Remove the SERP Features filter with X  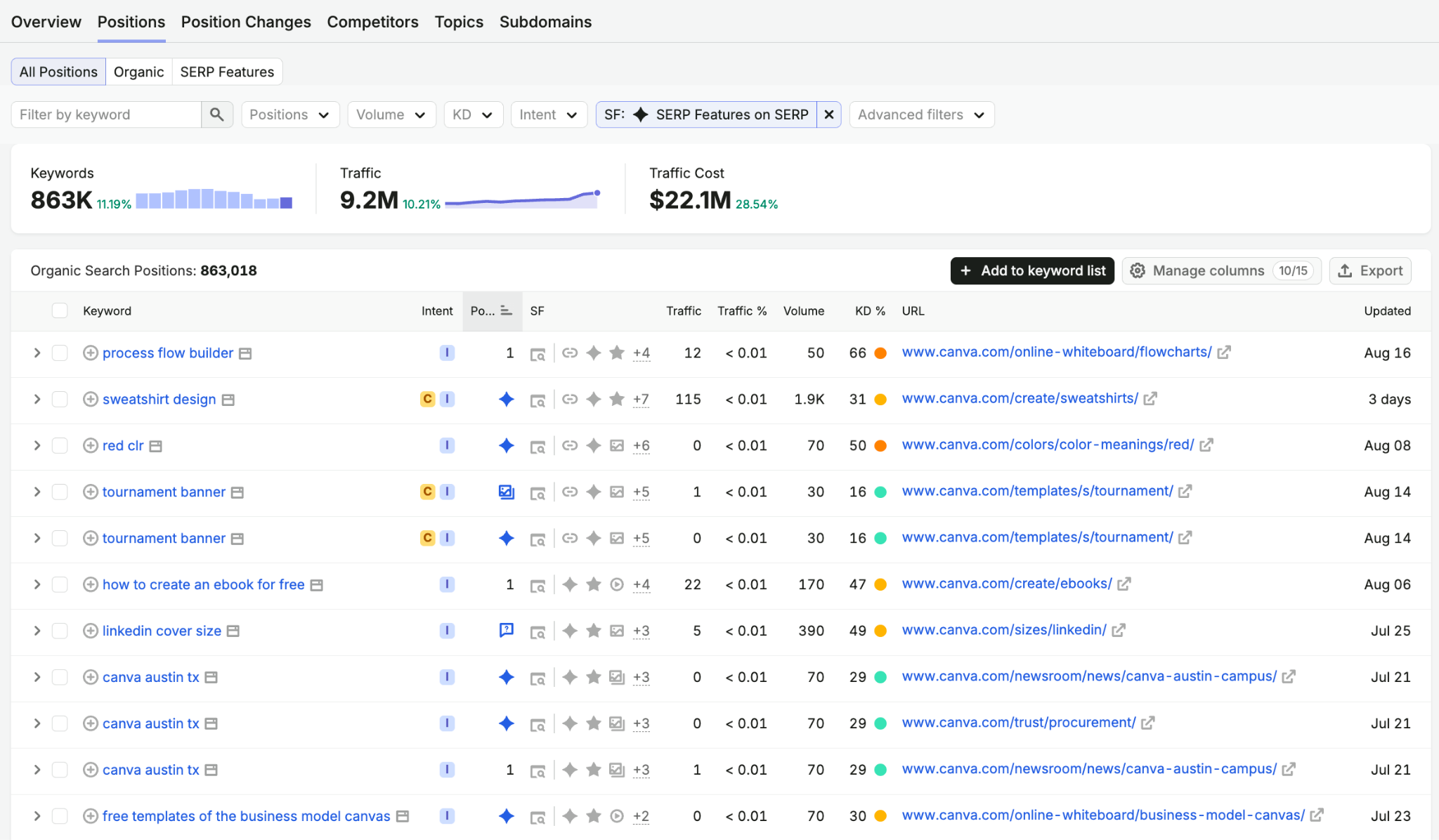pyautogui.click(x=829, y=114)
